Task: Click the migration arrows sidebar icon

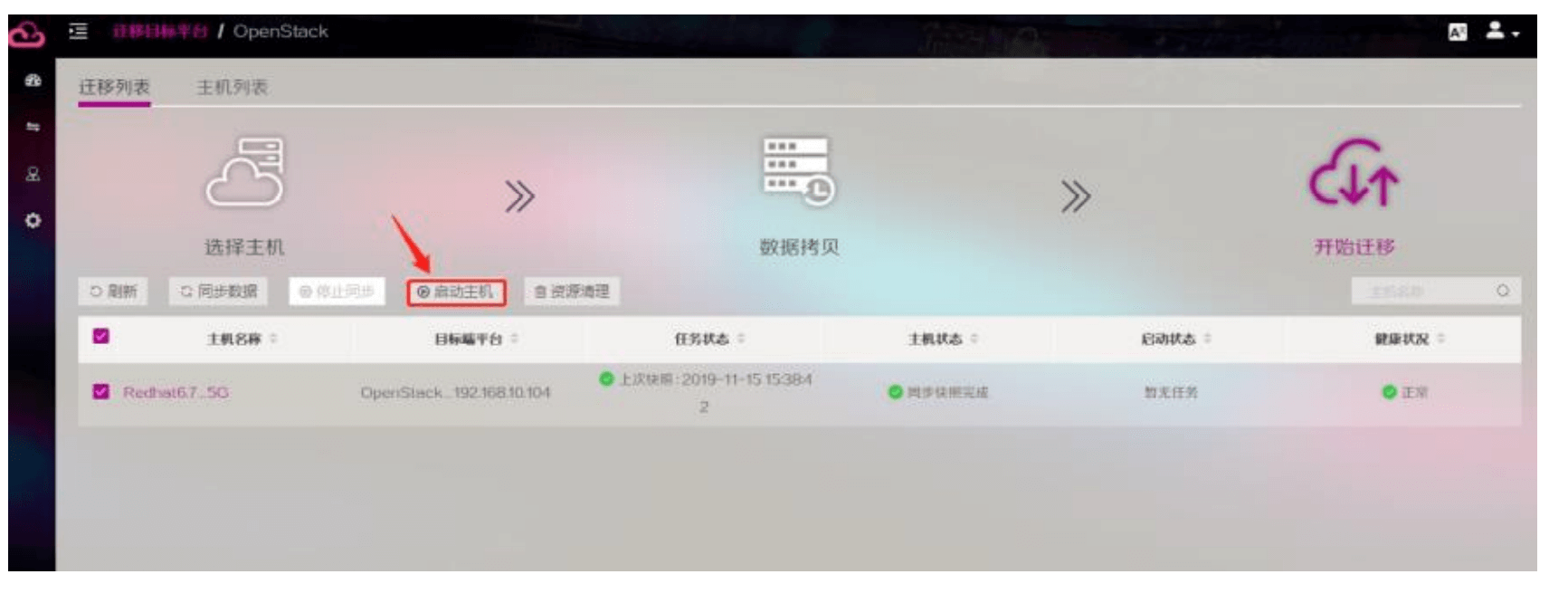Action: click(x=33, y=127)
